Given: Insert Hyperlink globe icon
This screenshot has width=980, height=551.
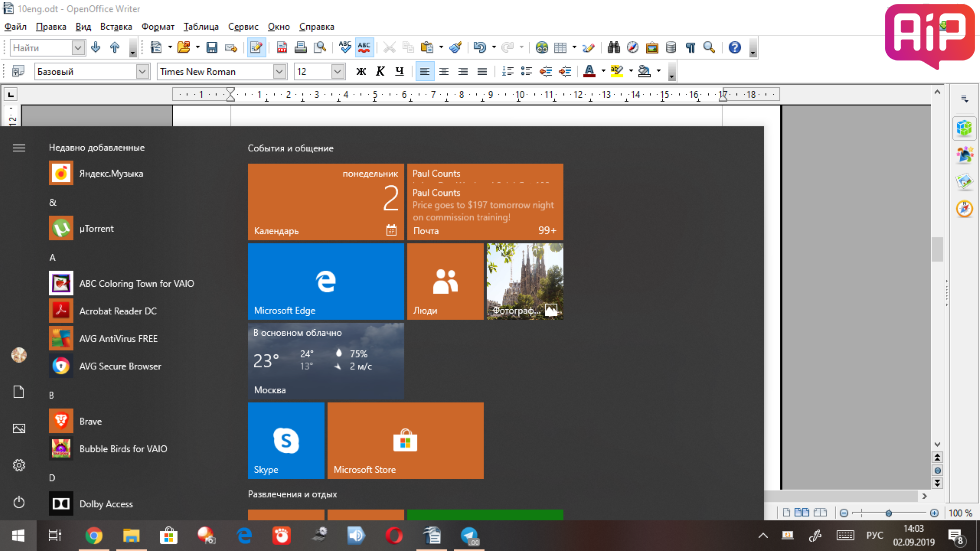Looking at the screenshot, I should pyautogui.click(x=542, y=47).
